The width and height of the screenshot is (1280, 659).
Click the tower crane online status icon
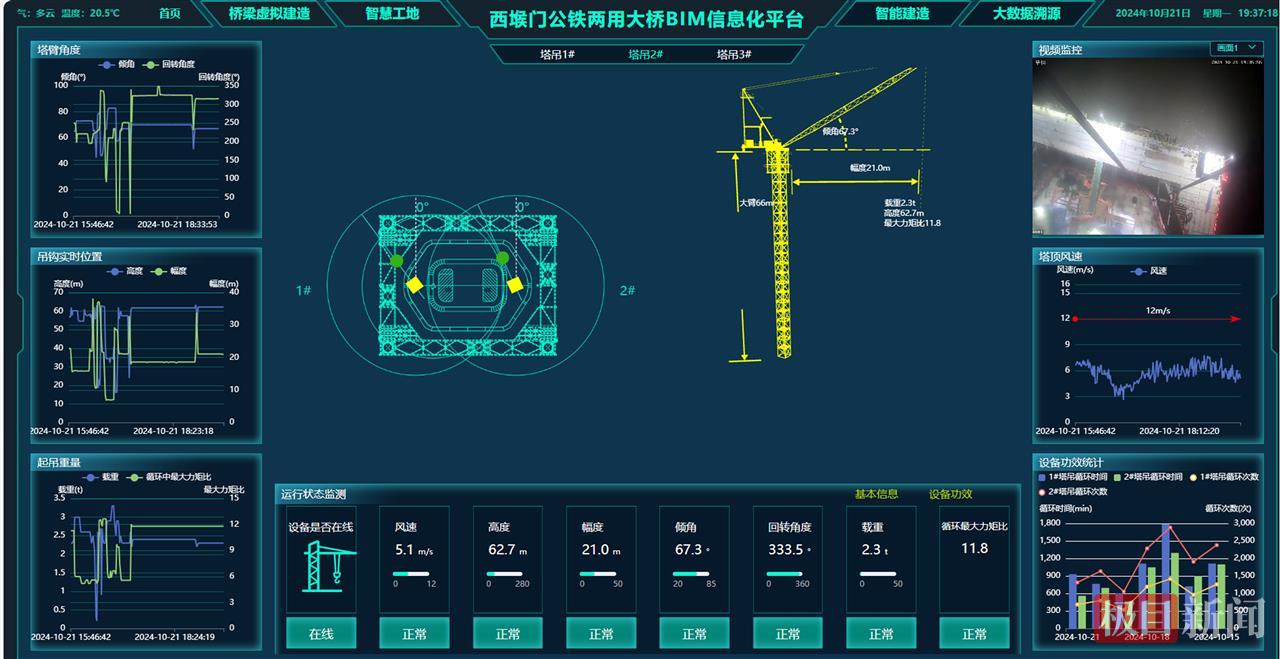click(x=320, y=565)
